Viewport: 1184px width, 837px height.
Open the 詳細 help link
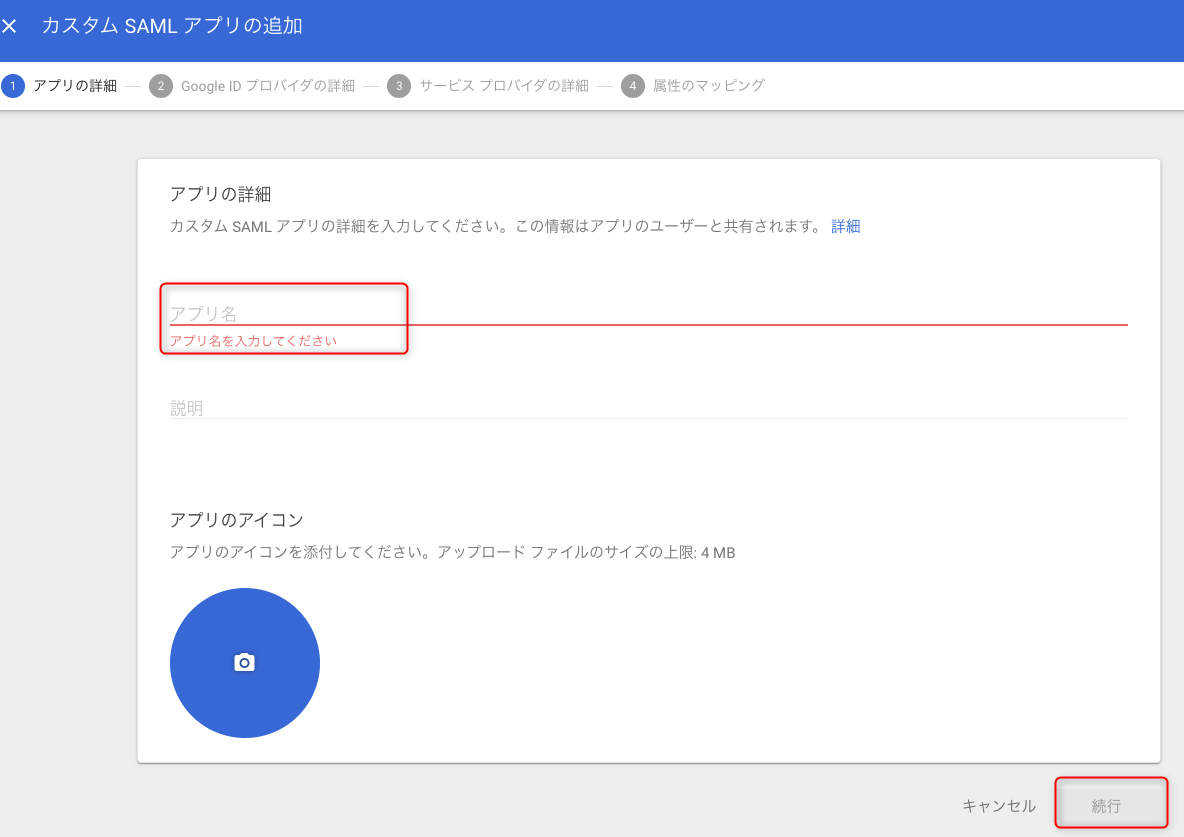pos(846,227)
